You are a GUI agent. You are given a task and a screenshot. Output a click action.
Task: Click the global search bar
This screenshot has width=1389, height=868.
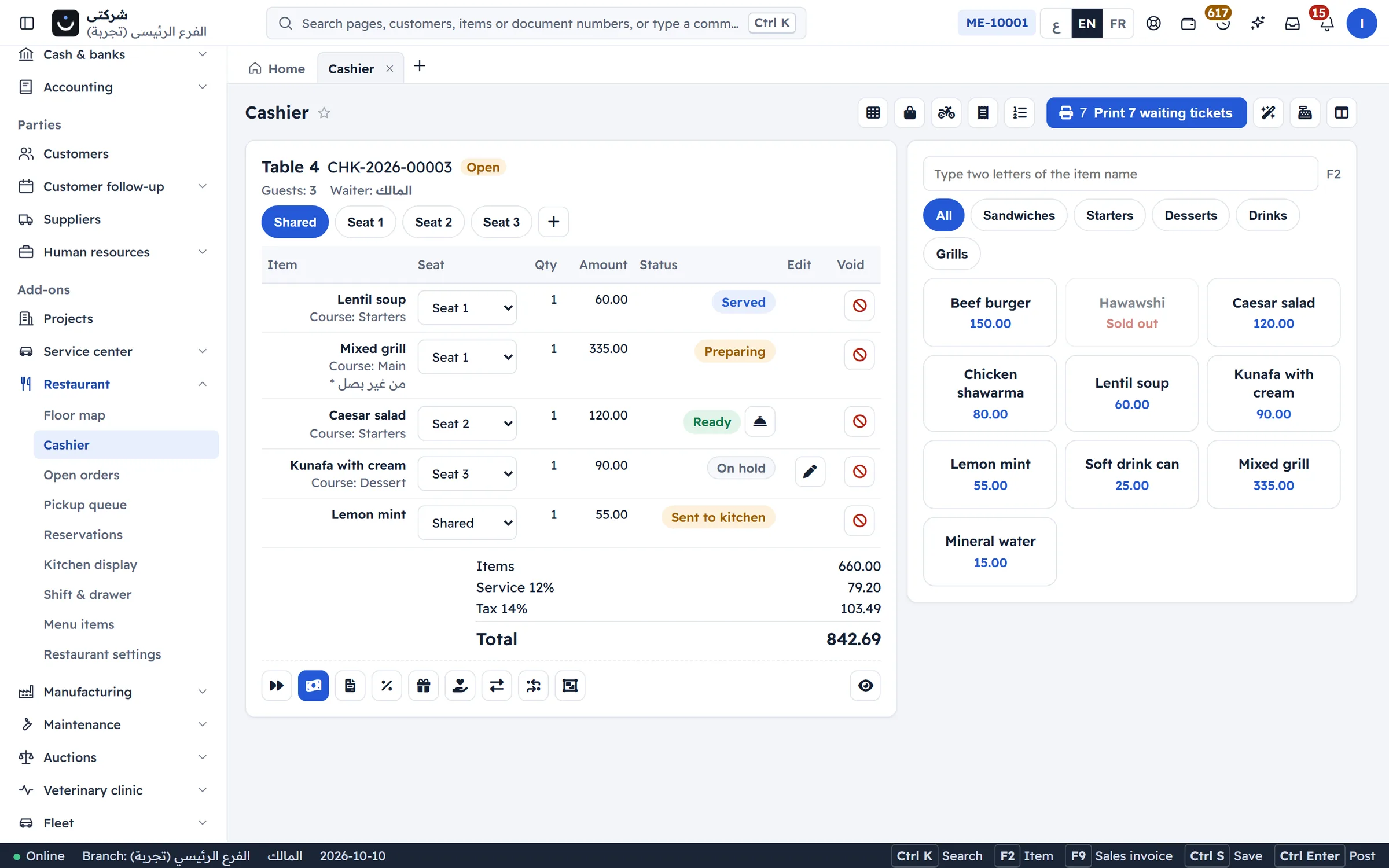(536, 23)
